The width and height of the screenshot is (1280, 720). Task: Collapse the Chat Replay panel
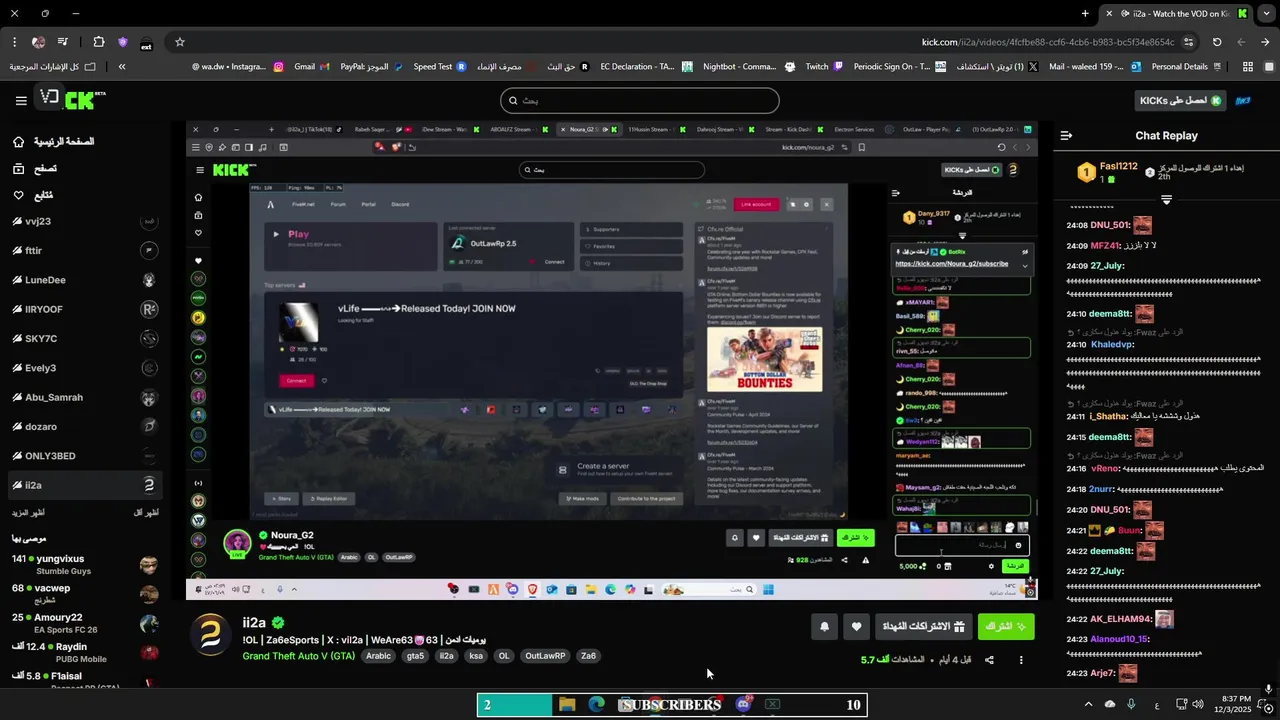[1066, 135]
